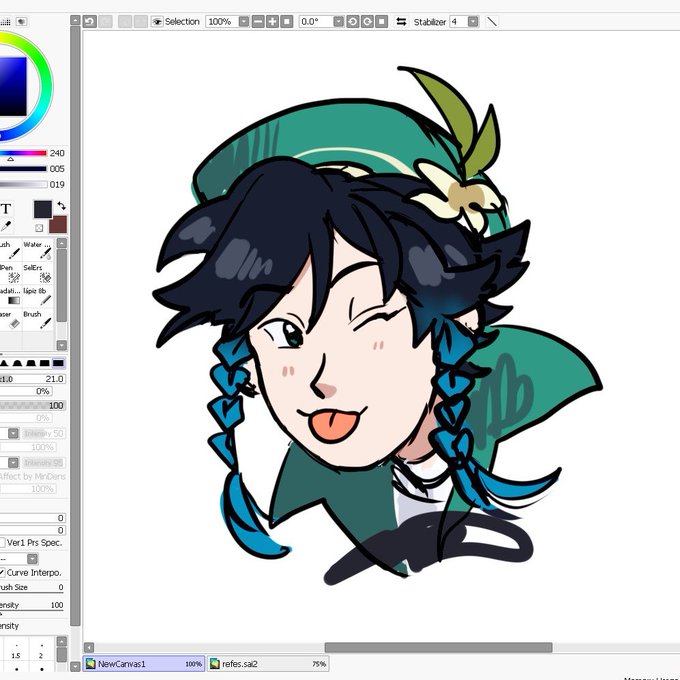The width and height of the screenshot is (680, 680).
Task: Click the canvas horizontal scrollbar thumb
Action: [x=438, y=647]
